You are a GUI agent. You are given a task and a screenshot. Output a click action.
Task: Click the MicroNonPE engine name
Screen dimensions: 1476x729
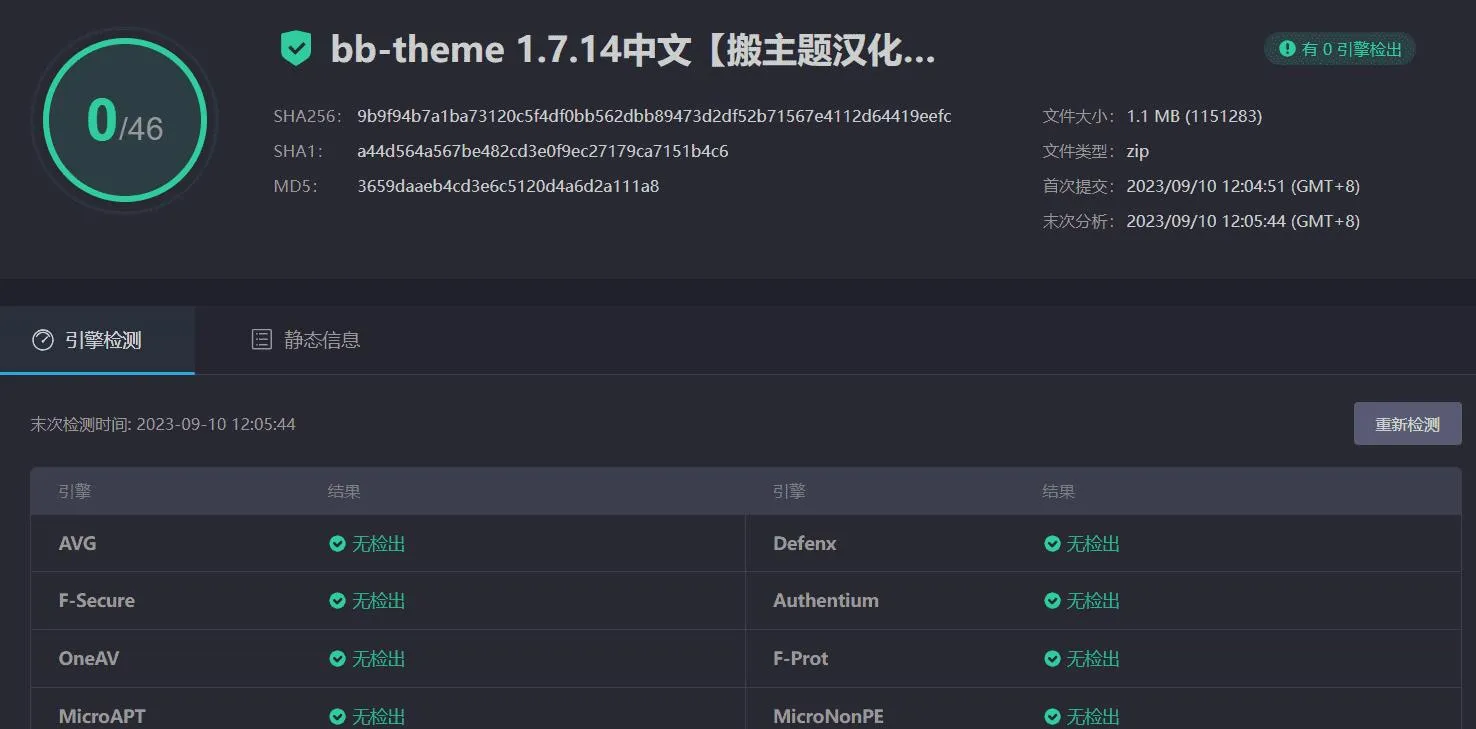(x=829, y=717)
